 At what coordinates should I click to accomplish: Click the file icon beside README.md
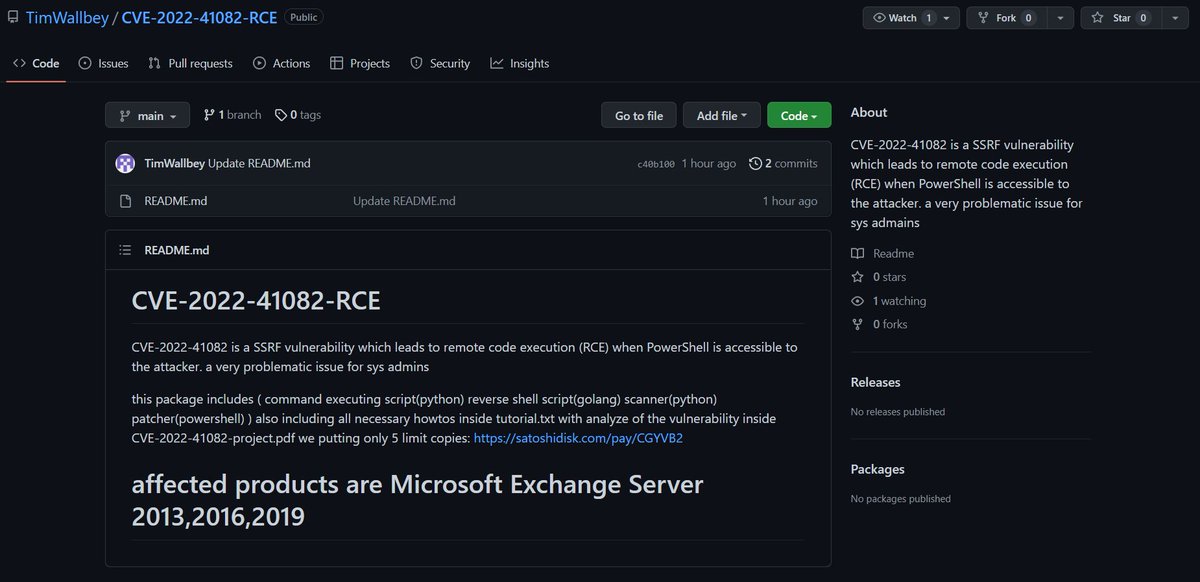125,201
